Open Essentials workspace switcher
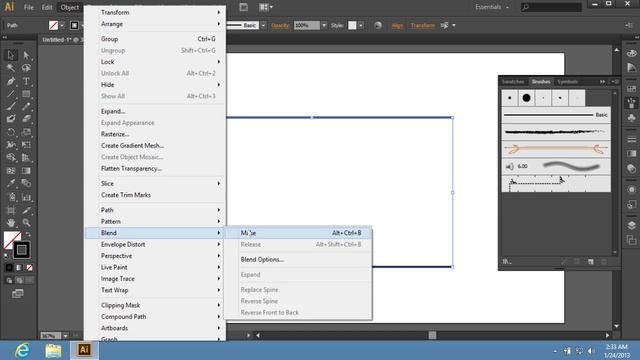Image resolution: width=640 pixels, height=360 pixels. [492, 7]
